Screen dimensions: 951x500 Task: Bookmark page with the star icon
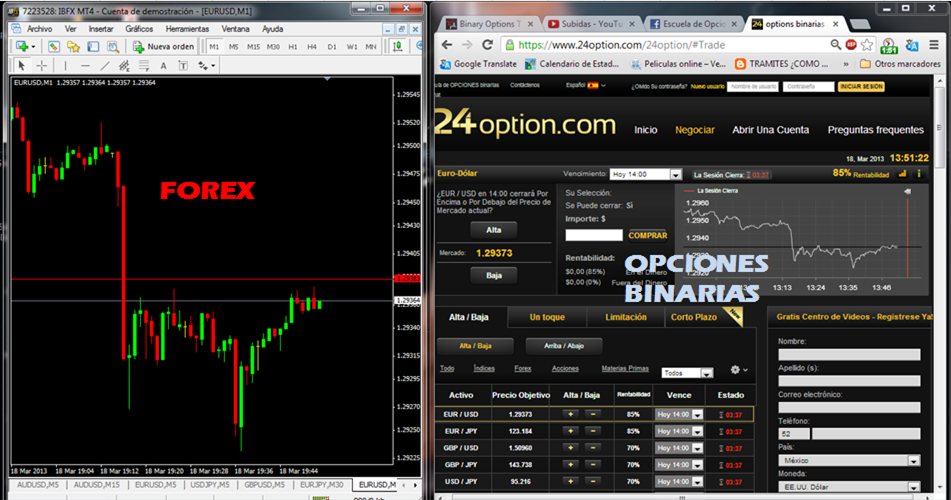[867, 44]
